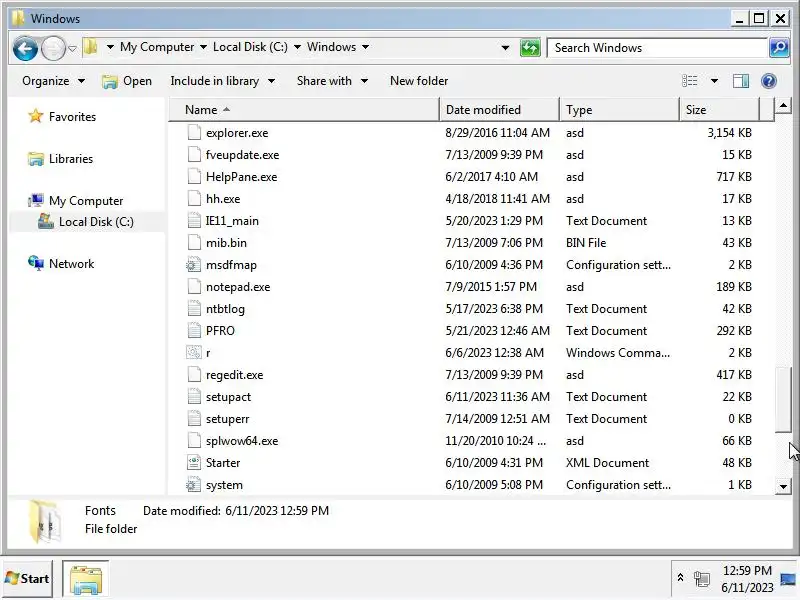800x600 pixels.
Task: Go back with the blue Back arrow
Action: coord(26,48)
